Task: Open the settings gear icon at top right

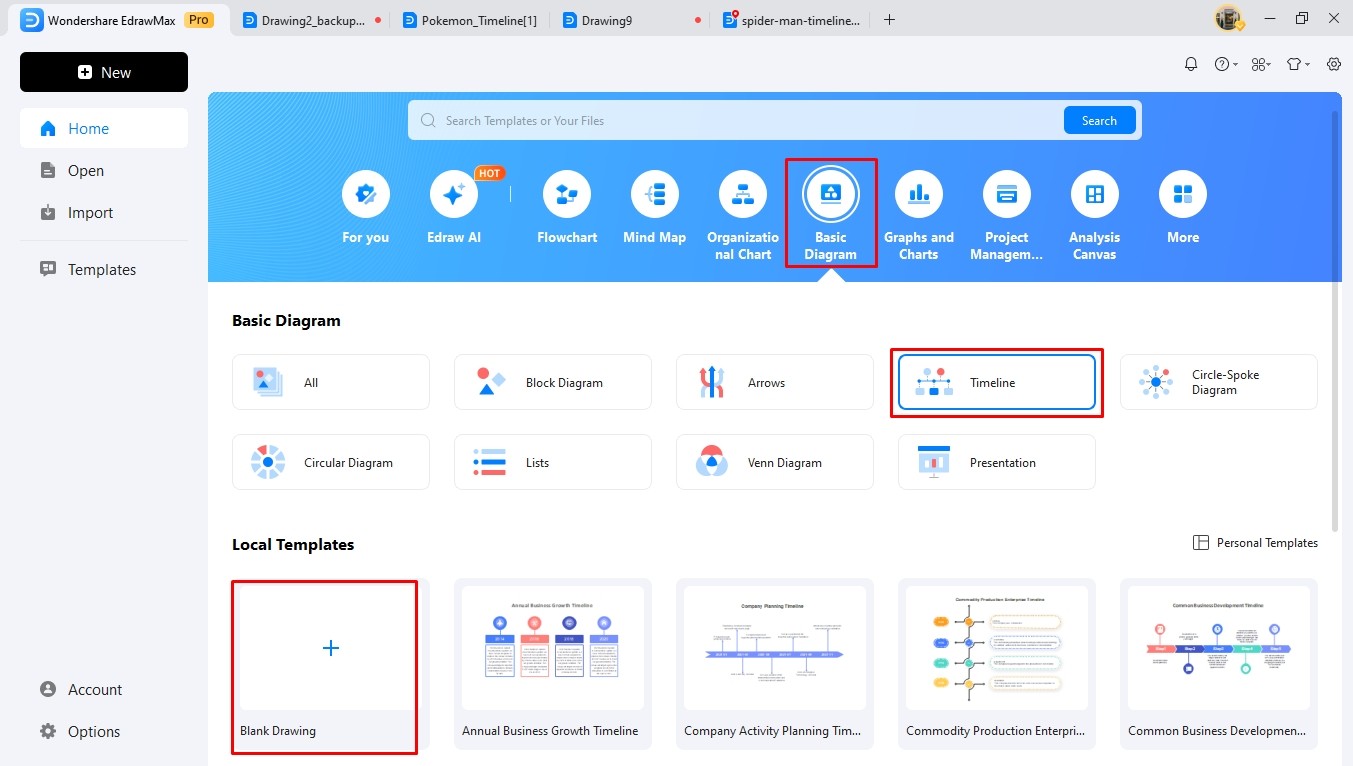Action: pyautogui.click(x=1334, y=64)
